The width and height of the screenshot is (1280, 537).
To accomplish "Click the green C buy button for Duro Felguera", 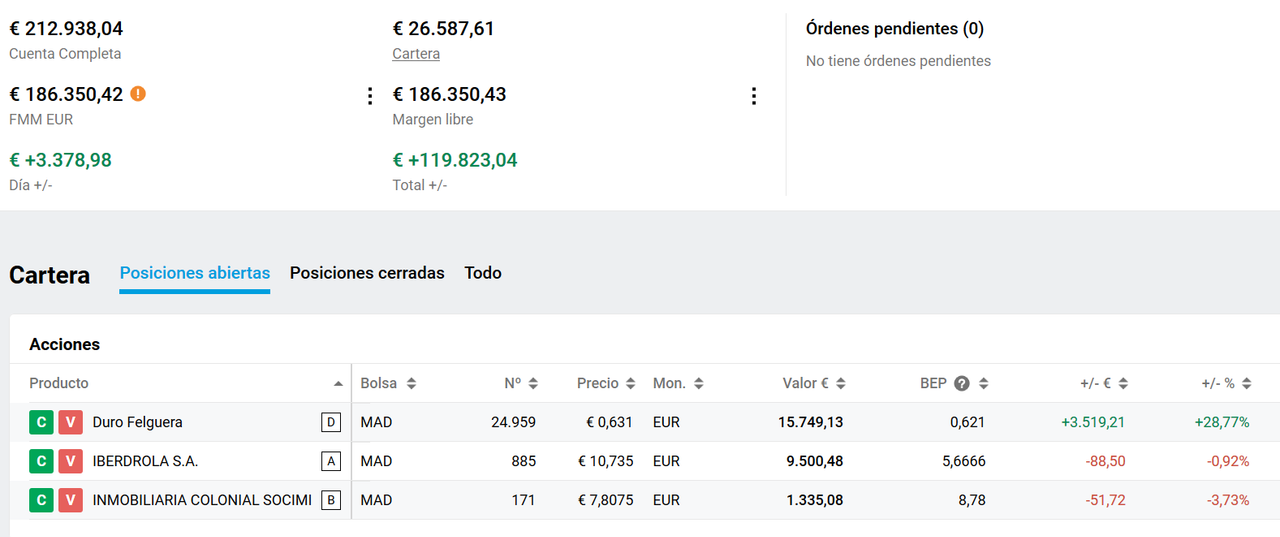I will 41,422.
